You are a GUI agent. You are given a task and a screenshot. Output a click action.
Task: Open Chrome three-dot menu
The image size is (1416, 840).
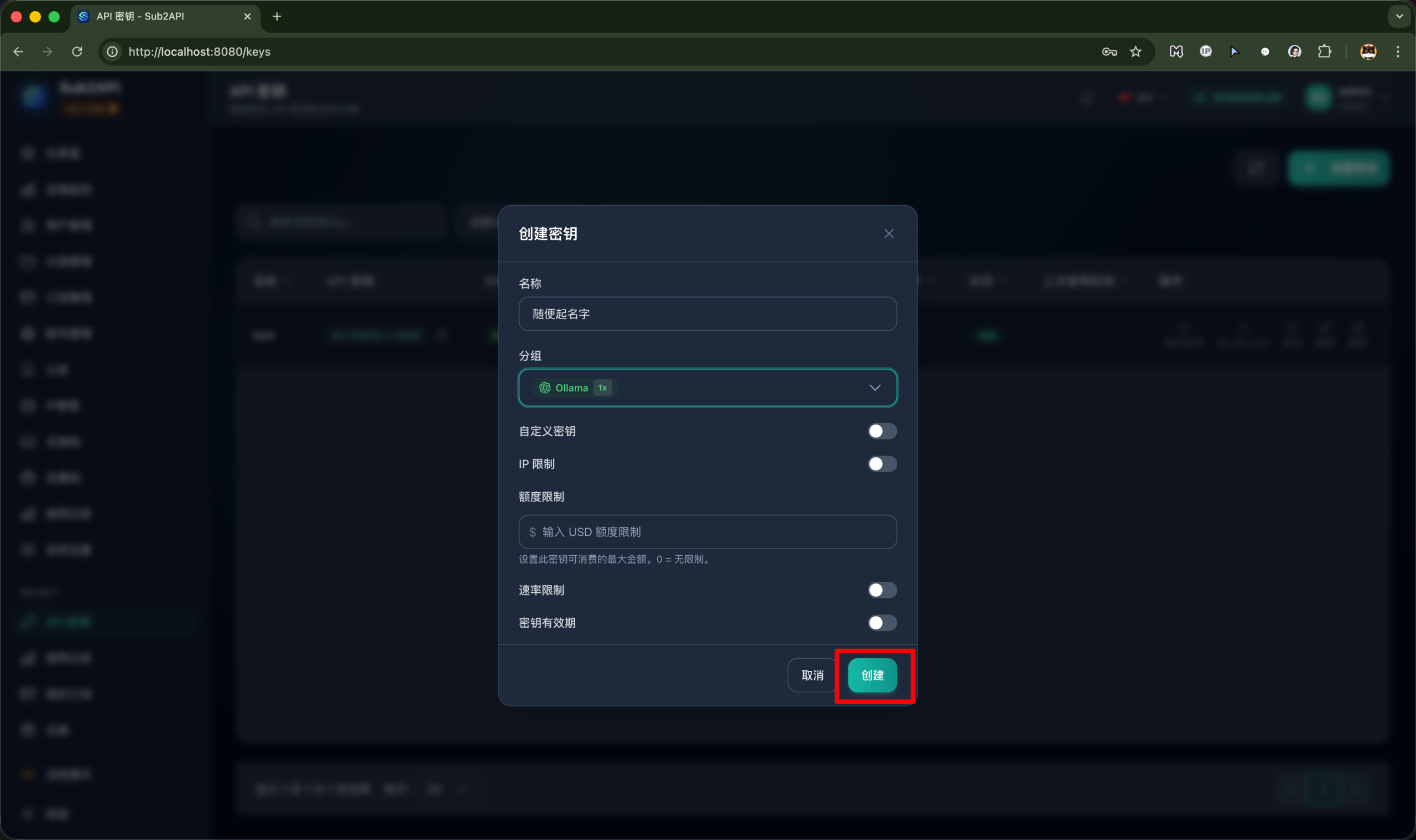tap(1397, 51)
